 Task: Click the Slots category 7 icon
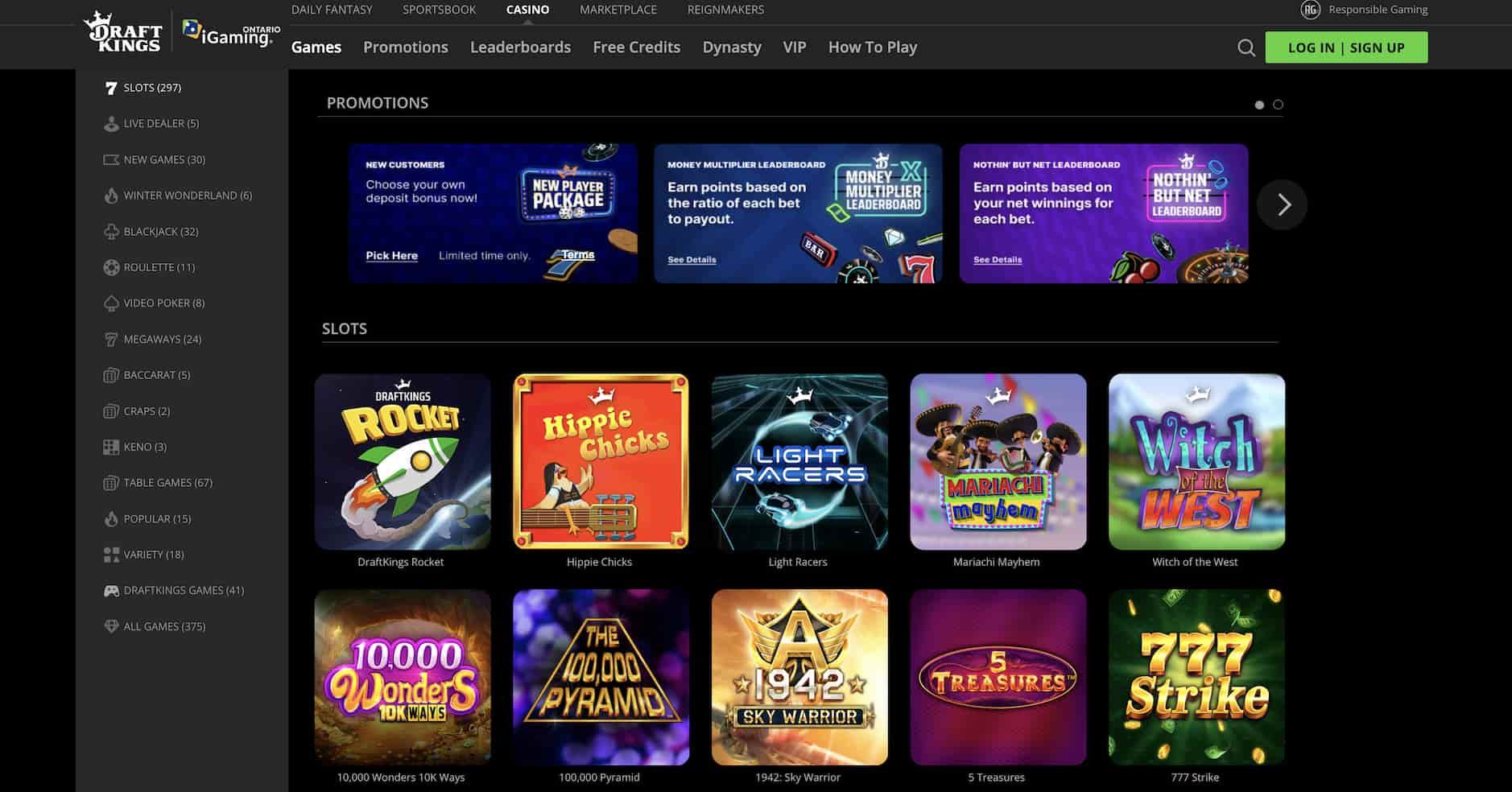pyautogui.click(x=111, y=88)
